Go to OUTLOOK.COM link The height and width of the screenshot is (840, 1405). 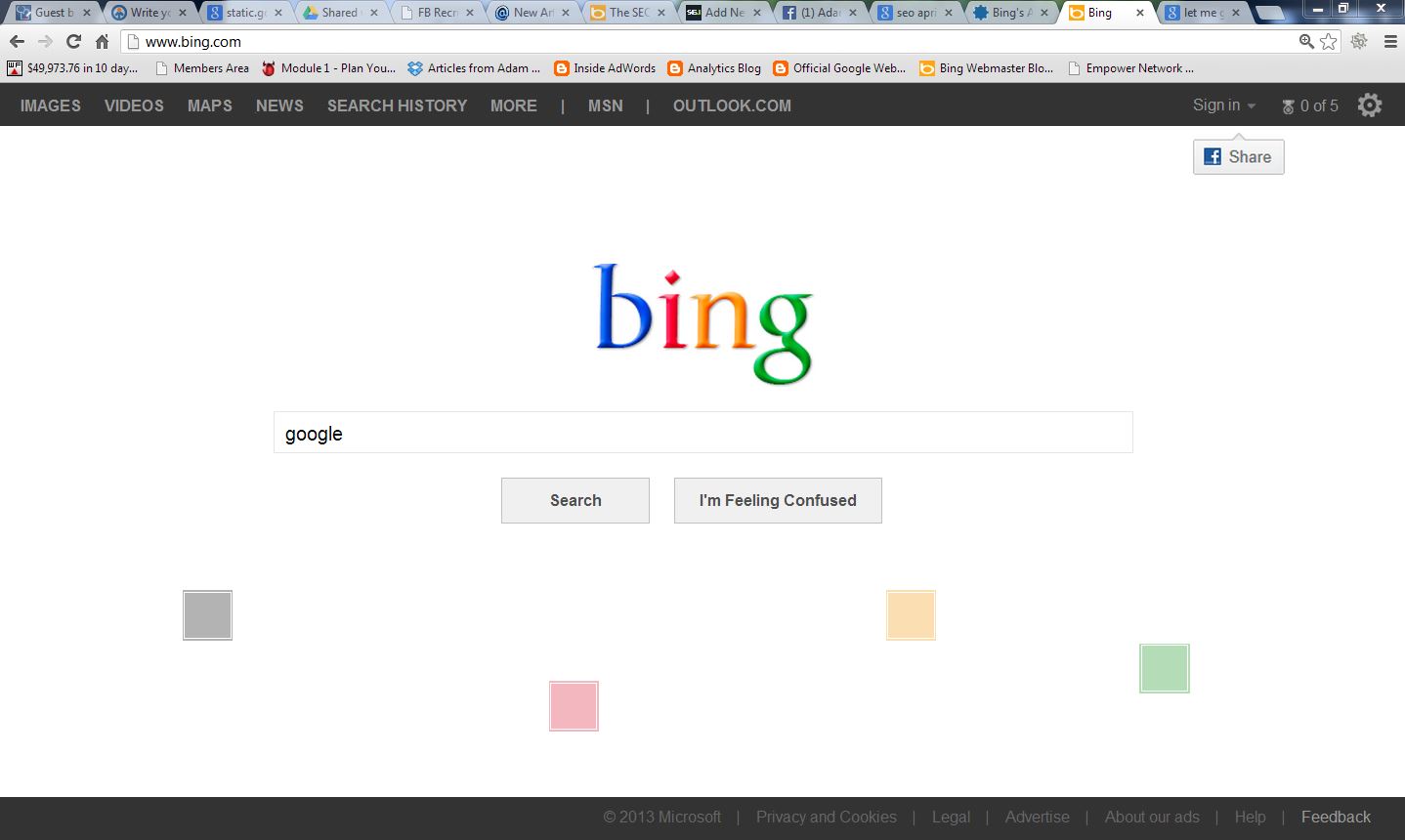click(x=732, y=105)
